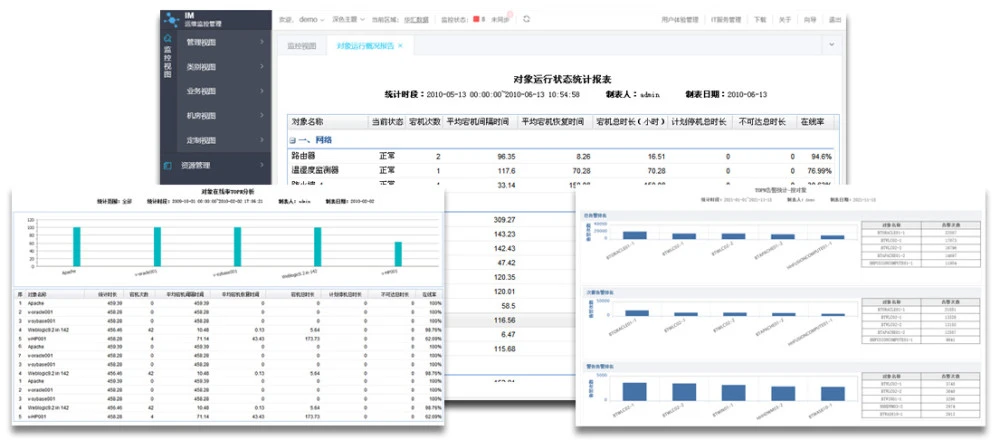Open IT服务管理 in top bar
This screenshot has height=440, width=1000.
coord(726,20)
